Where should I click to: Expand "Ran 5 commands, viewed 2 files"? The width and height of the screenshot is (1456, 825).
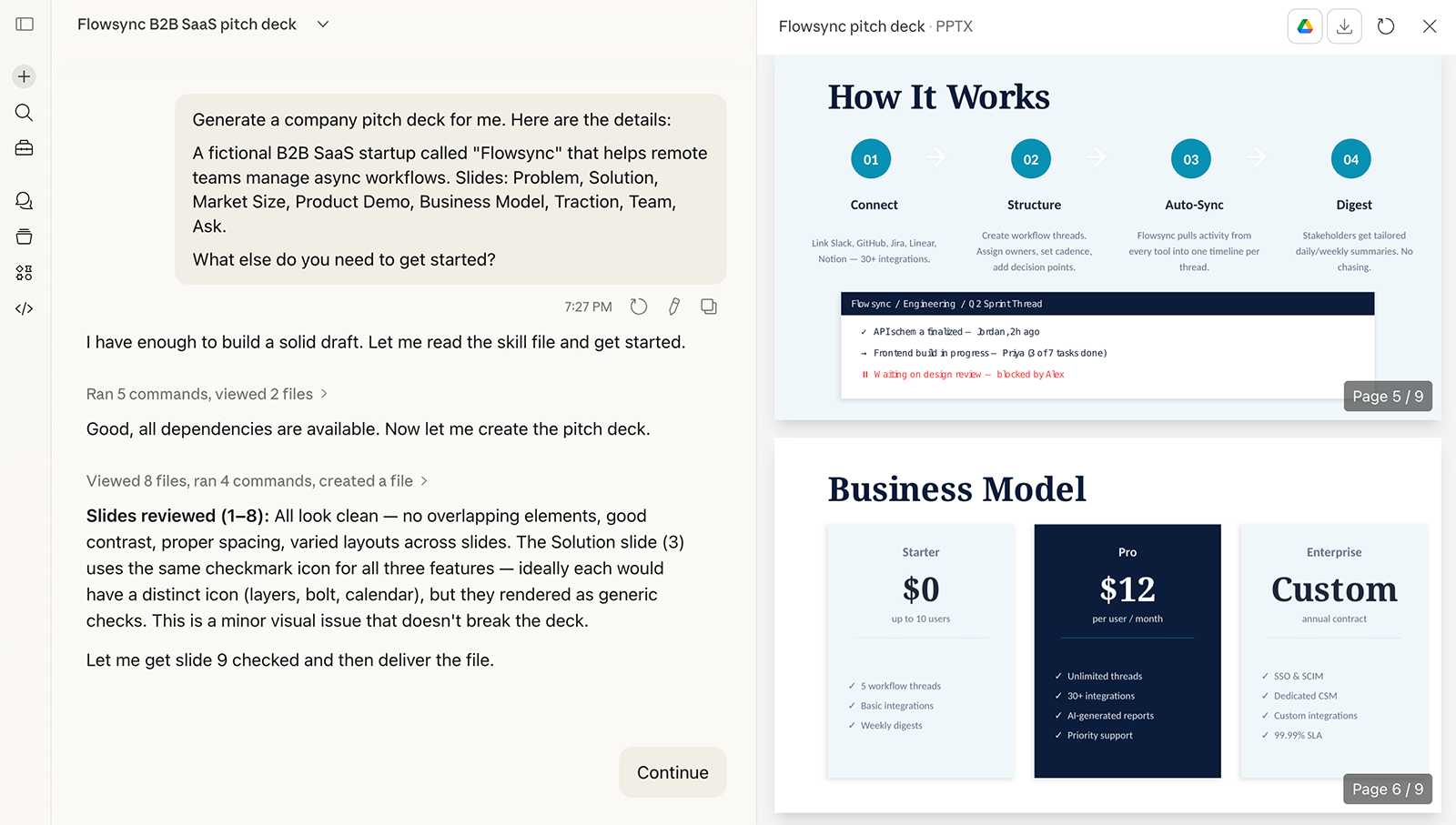207,394
